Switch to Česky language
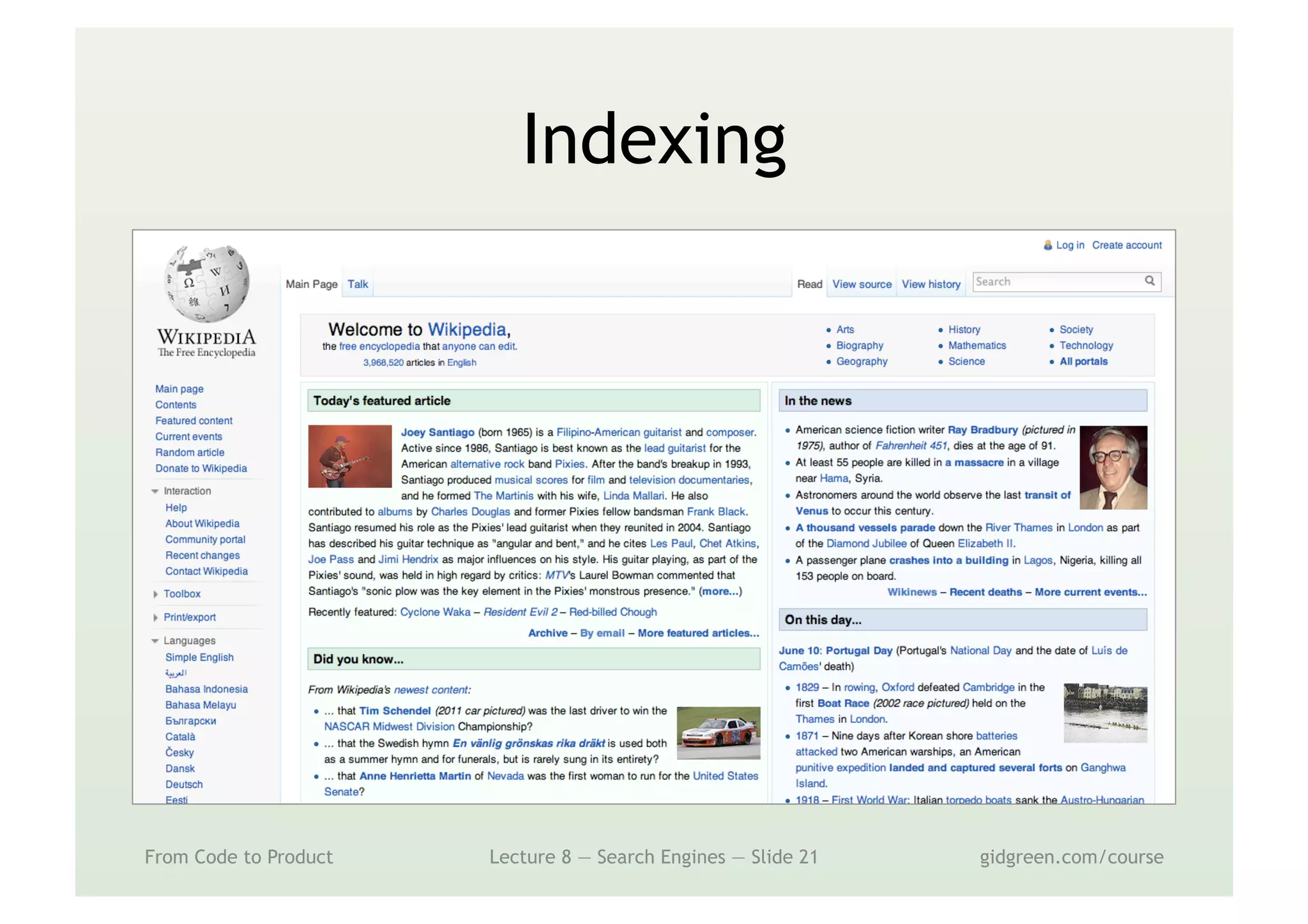The image size is (1308, 924). [x=179, y=753]
